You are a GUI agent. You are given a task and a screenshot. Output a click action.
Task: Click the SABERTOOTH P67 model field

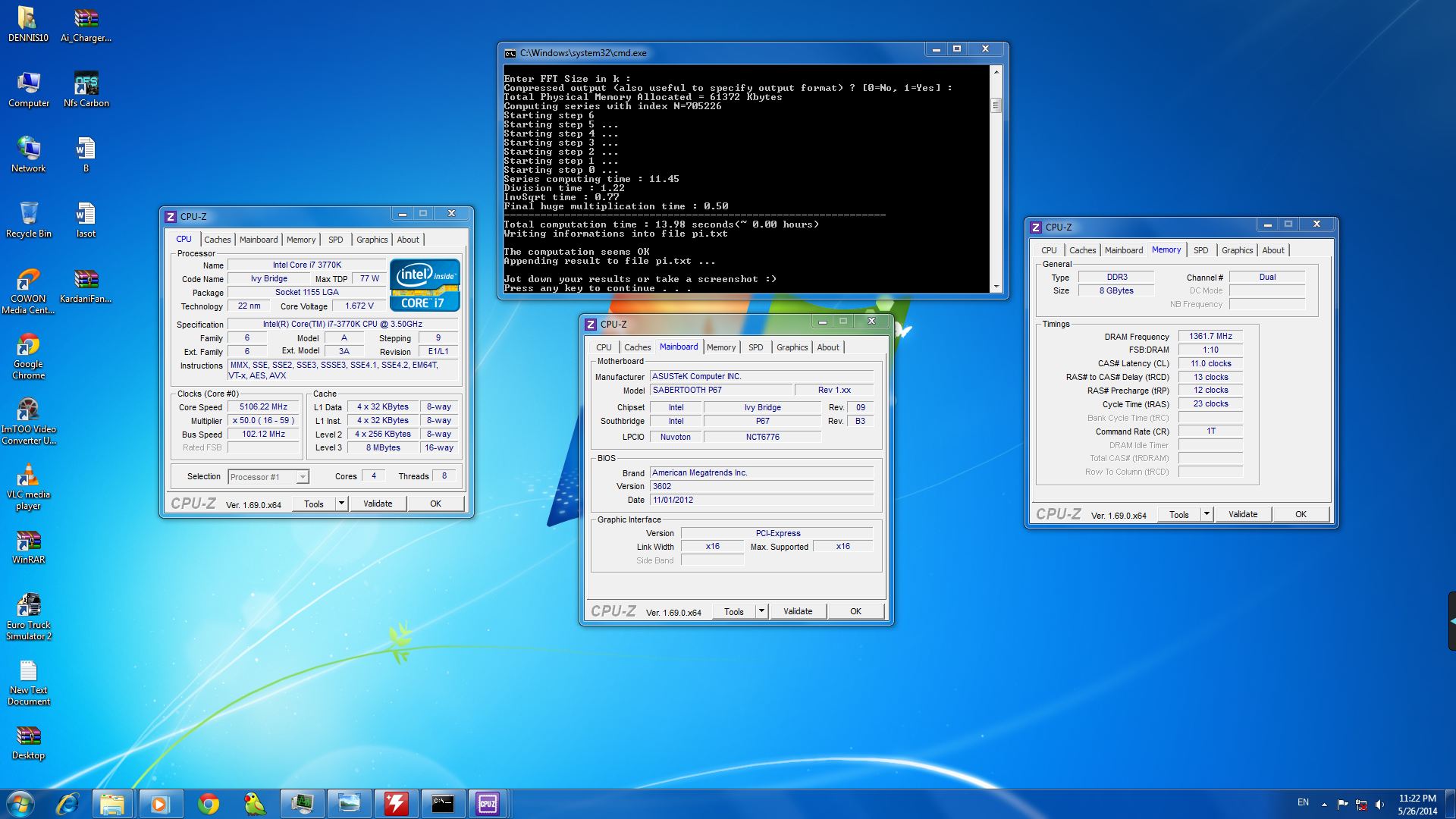click(x=720, y=390)
